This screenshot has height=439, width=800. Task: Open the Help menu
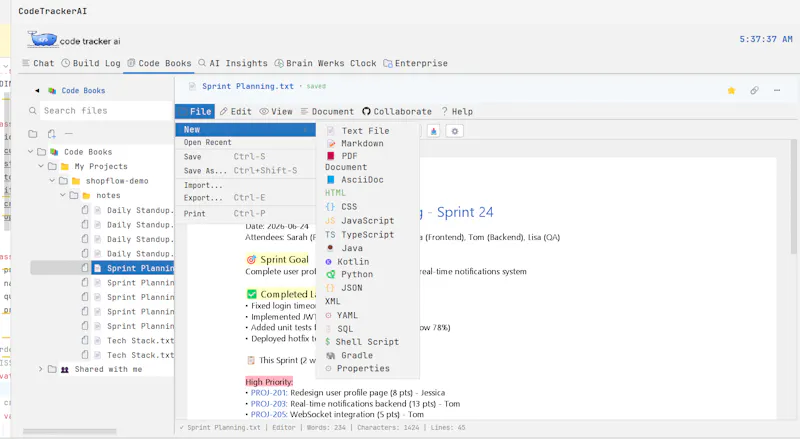[457, 111]
